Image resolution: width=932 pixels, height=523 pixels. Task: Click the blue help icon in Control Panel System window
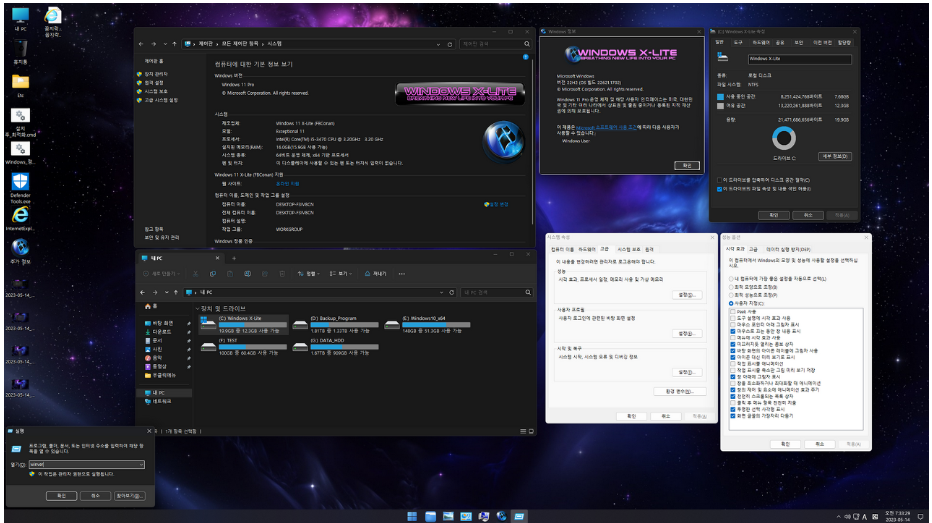coord(525,57)
